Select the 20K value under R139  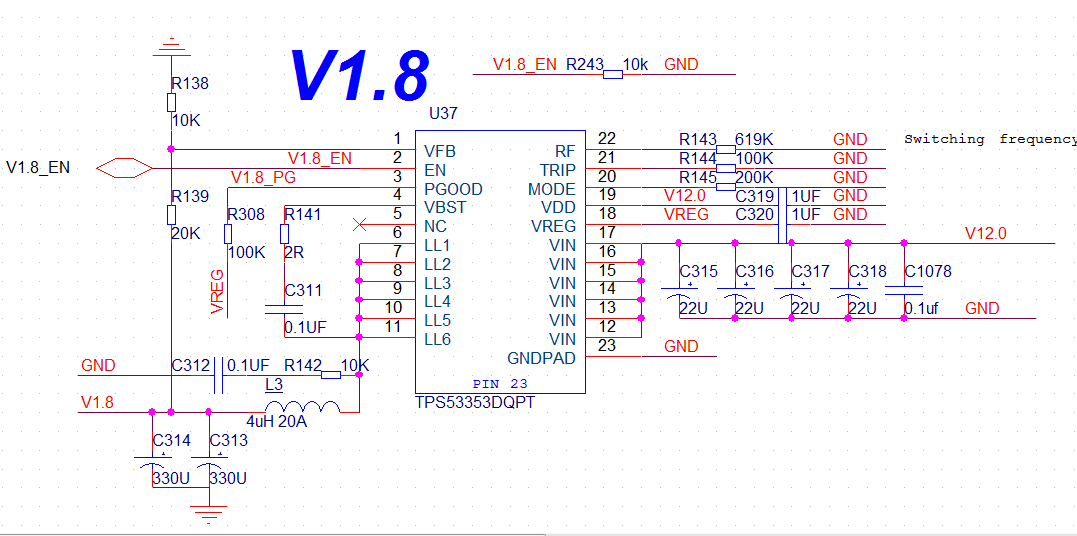click(185, 234)
